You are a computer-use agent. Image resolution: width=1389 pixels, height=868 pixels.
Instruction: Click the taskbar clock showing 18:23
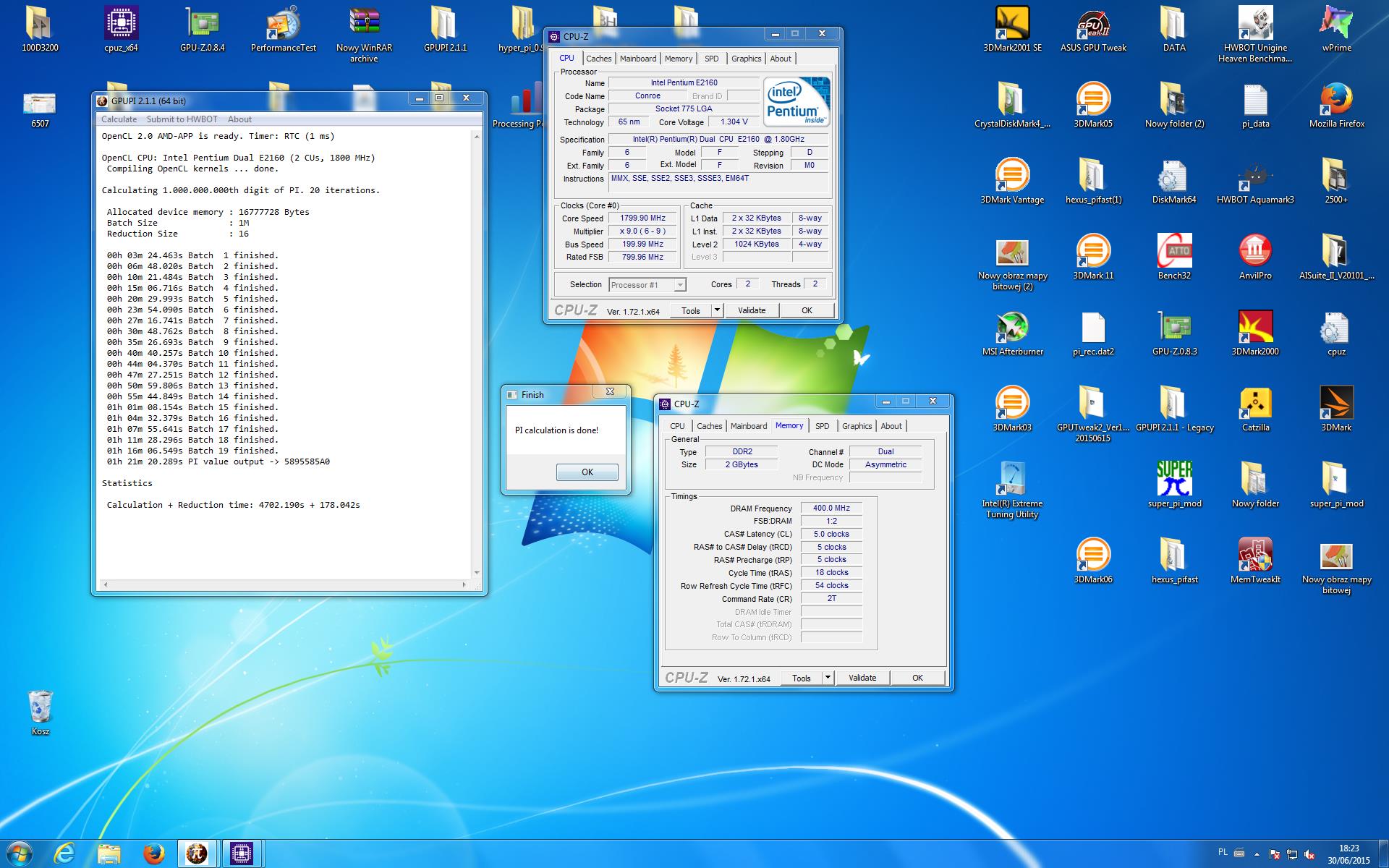[1348, 854]
